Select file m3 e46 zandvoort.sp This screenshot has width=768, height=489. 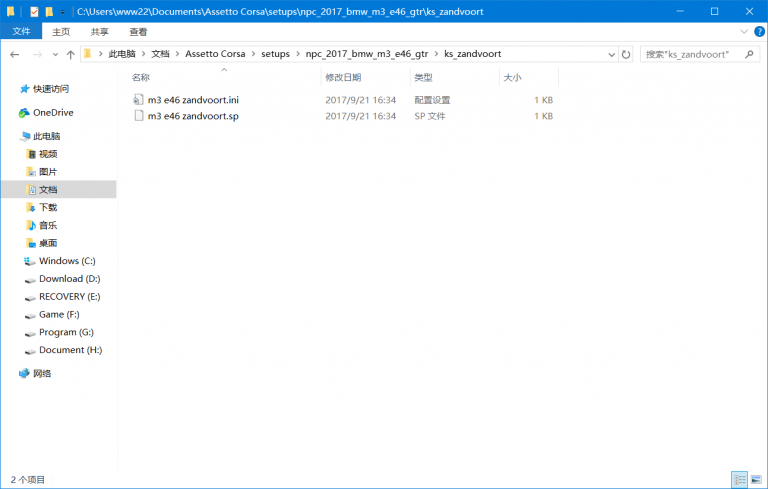pos(193,116)
